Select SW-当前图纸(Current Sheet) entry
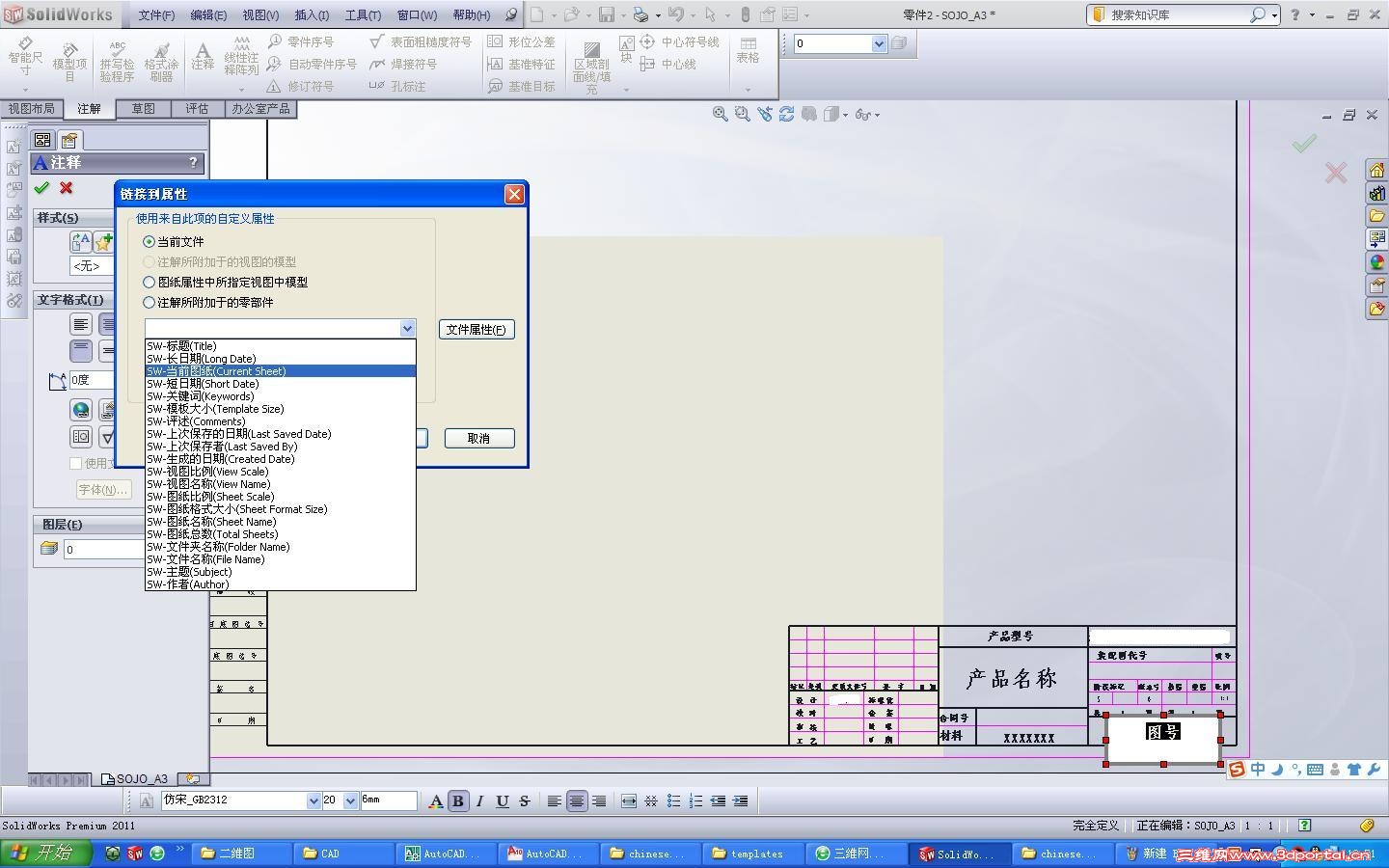The width and height of the screenshot is (1389, 868). pos(281,371)
